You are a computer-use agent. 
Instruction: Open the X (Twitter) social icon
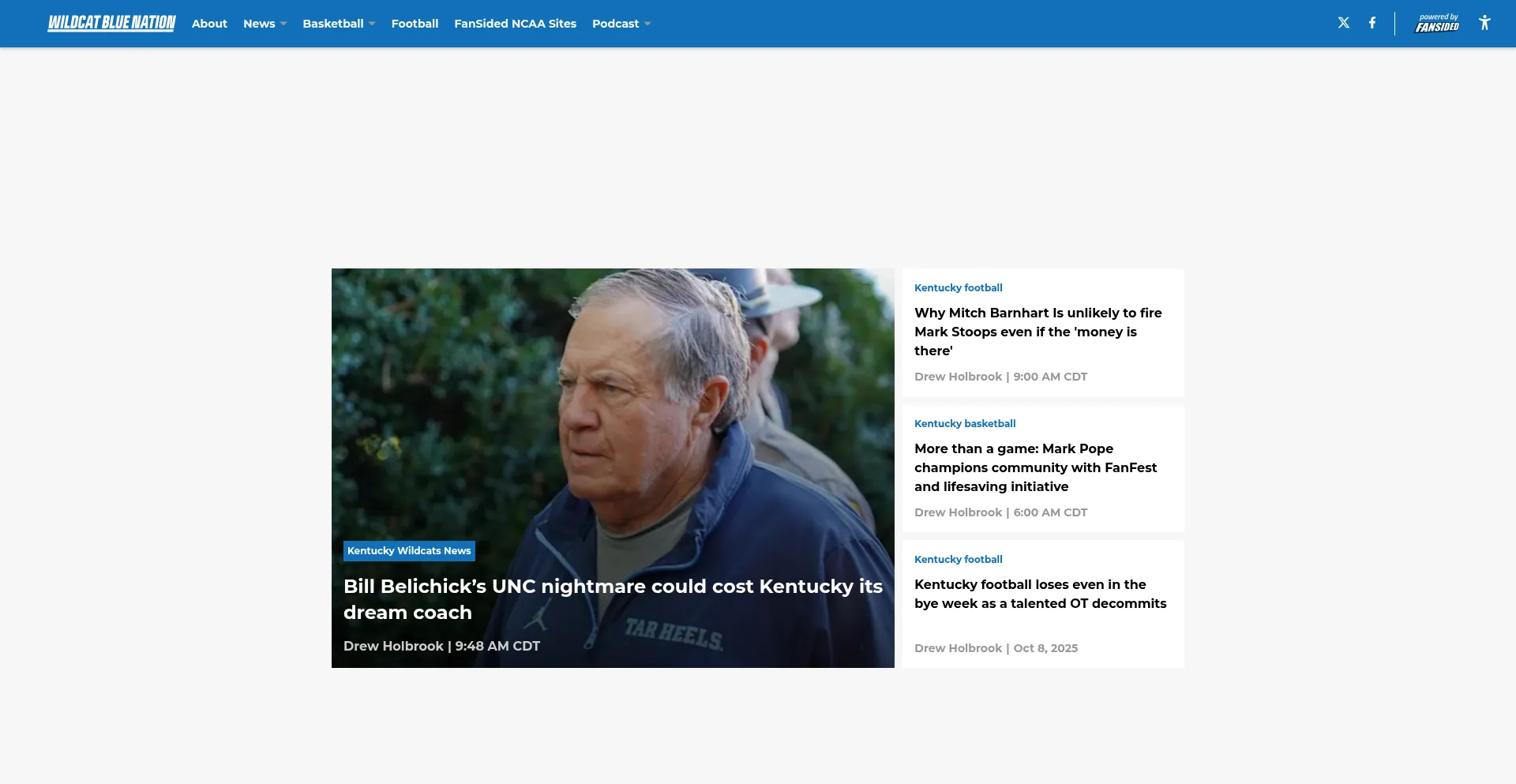pyautogui.click(x=1343, y=23)
